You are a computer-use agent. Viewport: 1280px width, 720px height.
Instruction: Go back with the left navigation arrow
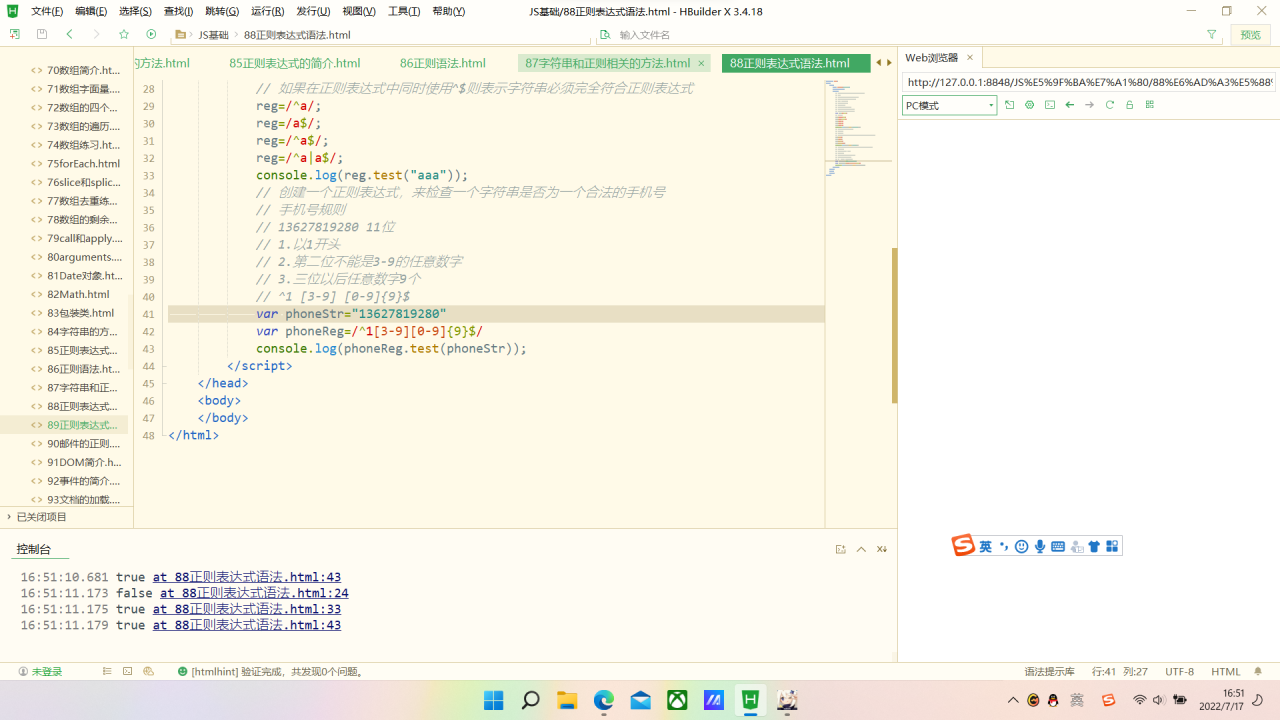coord(69,34)
